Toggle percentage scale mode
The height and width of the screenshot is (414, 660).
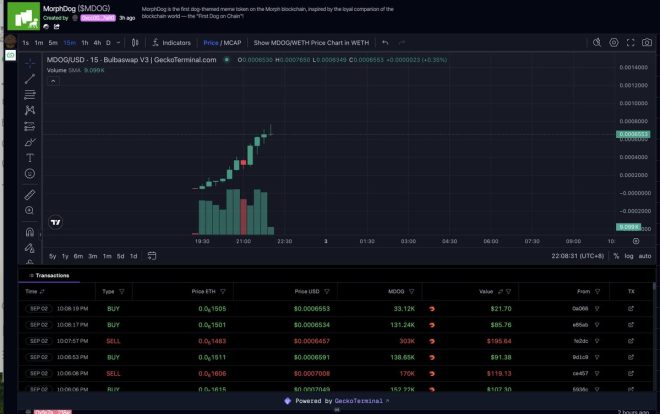tap(616, 256)
